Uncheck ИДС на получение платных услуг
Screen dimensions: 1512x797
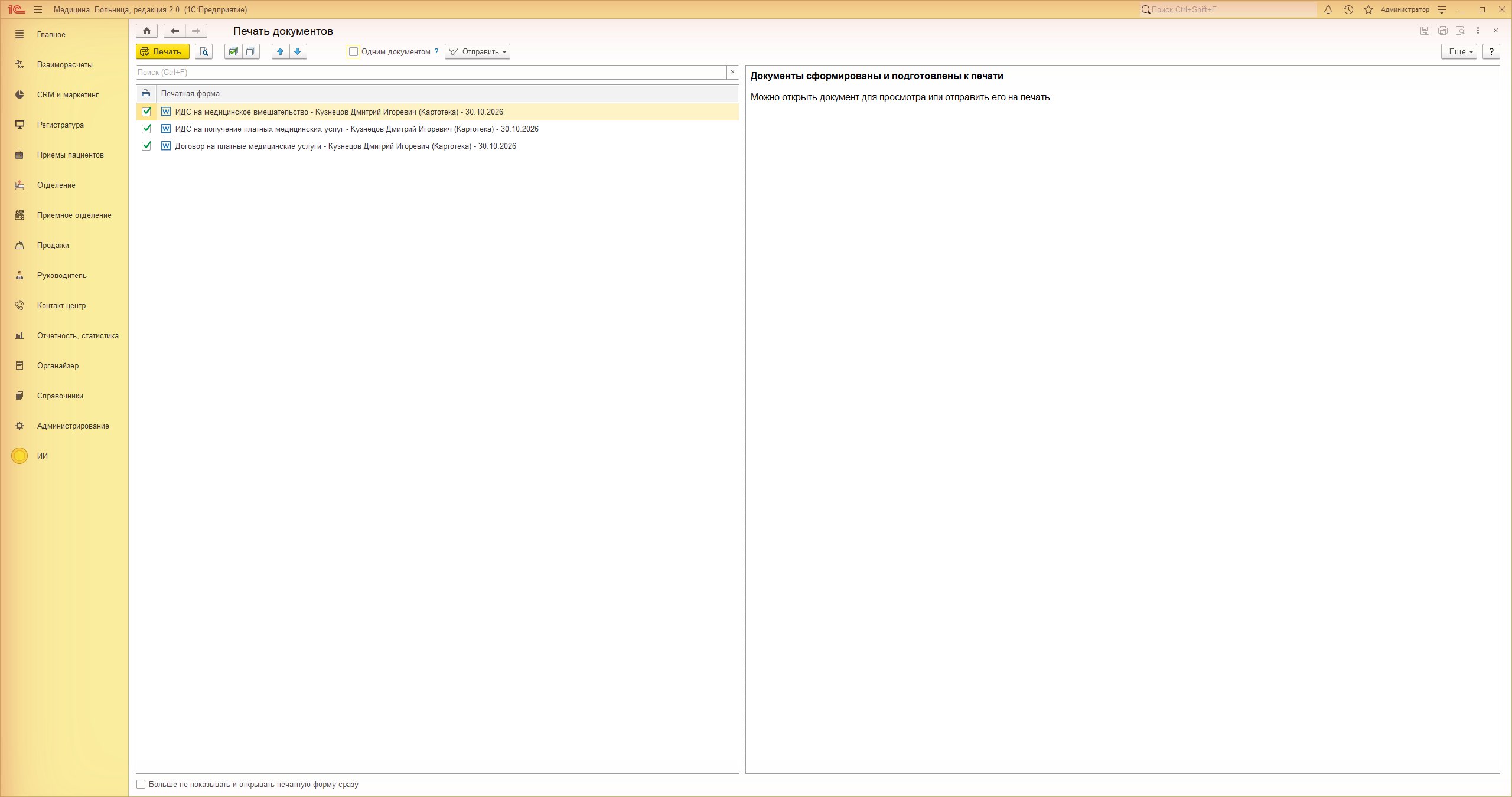(146, 129)
